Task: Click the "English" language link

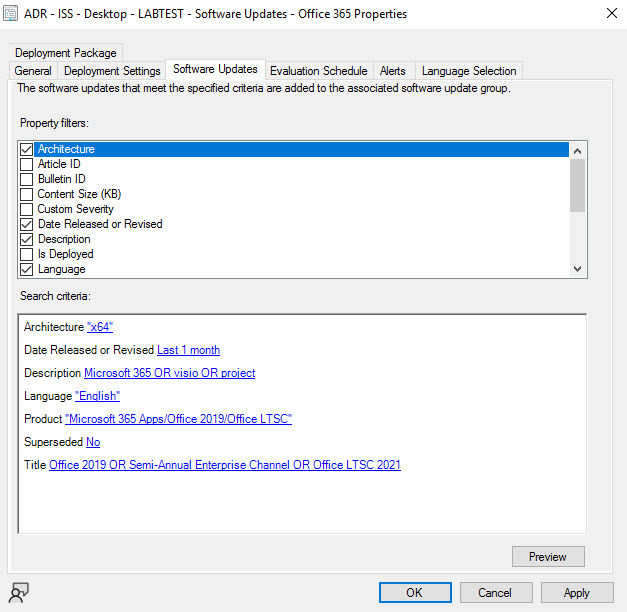Action: [98, 396]
